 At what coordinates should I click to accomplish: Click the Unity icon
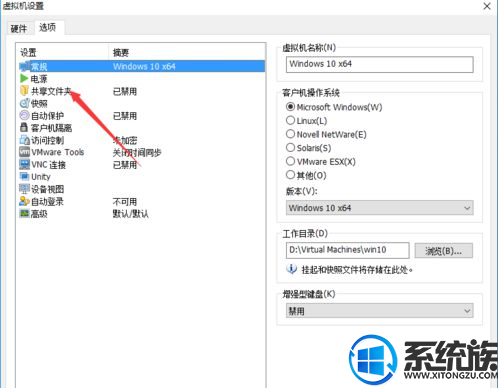point(24,176)
